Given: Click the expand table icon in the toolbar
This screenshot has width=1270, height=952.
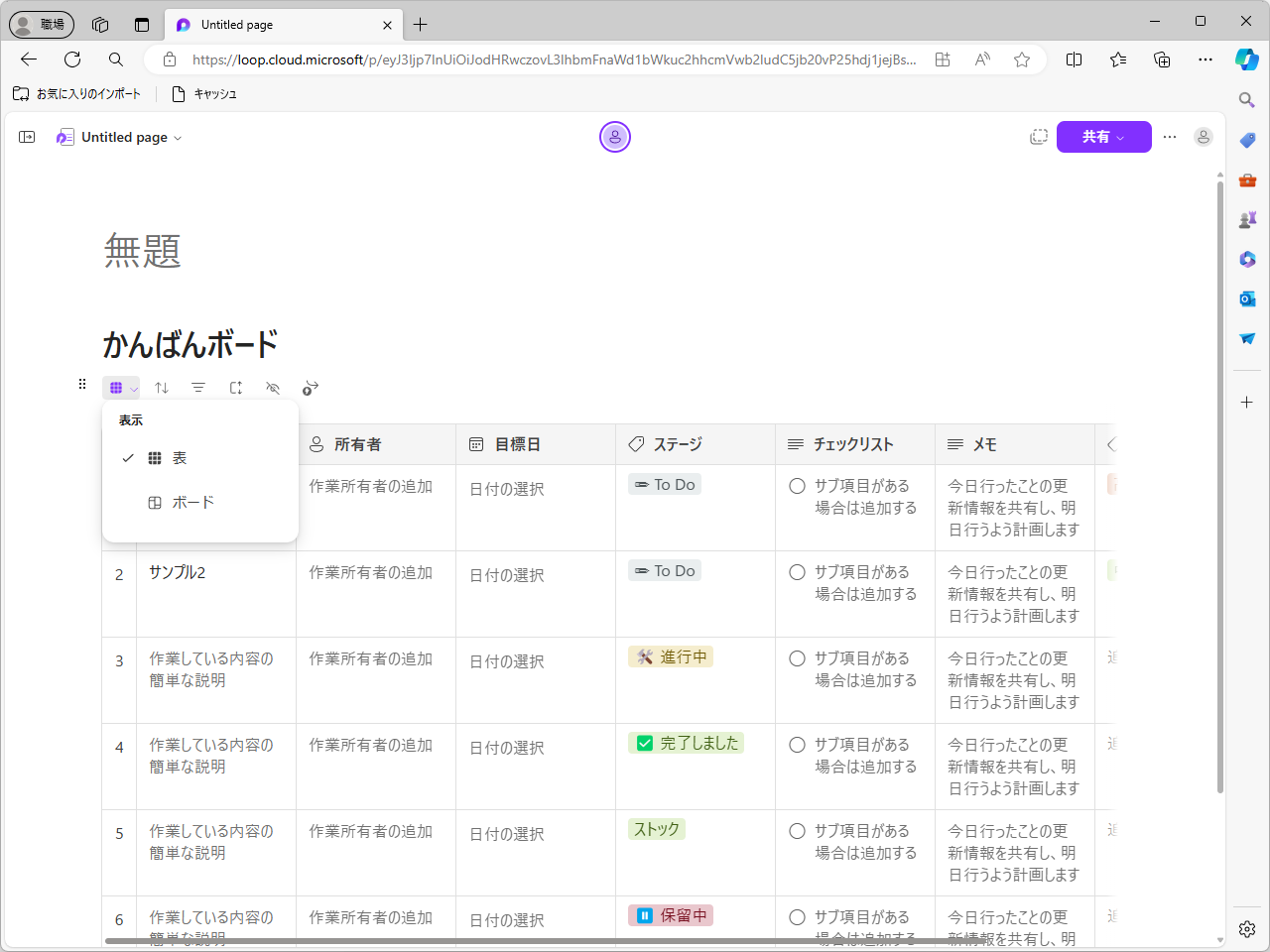Looking at the screenshot, I should coord(236,387).
